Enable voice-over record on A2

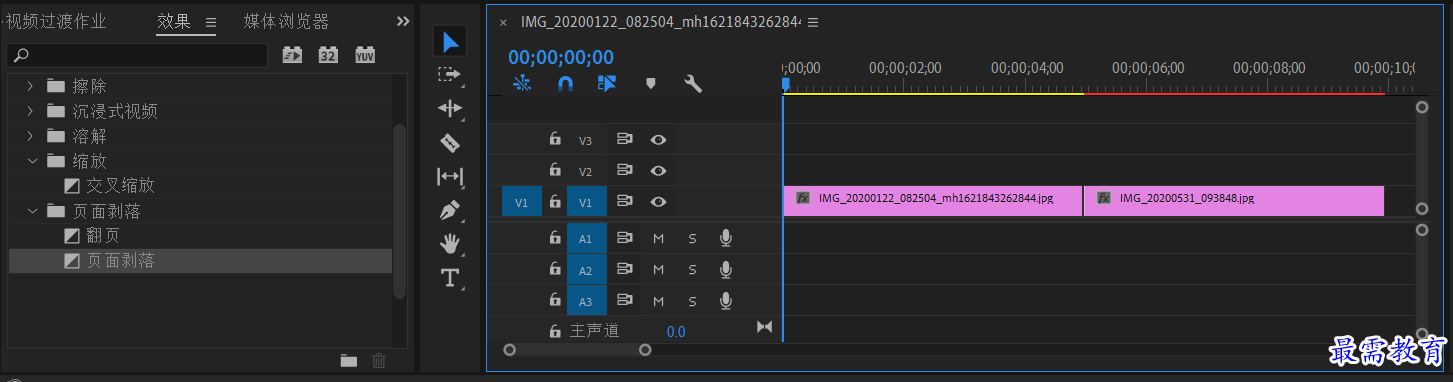(726, 270)
